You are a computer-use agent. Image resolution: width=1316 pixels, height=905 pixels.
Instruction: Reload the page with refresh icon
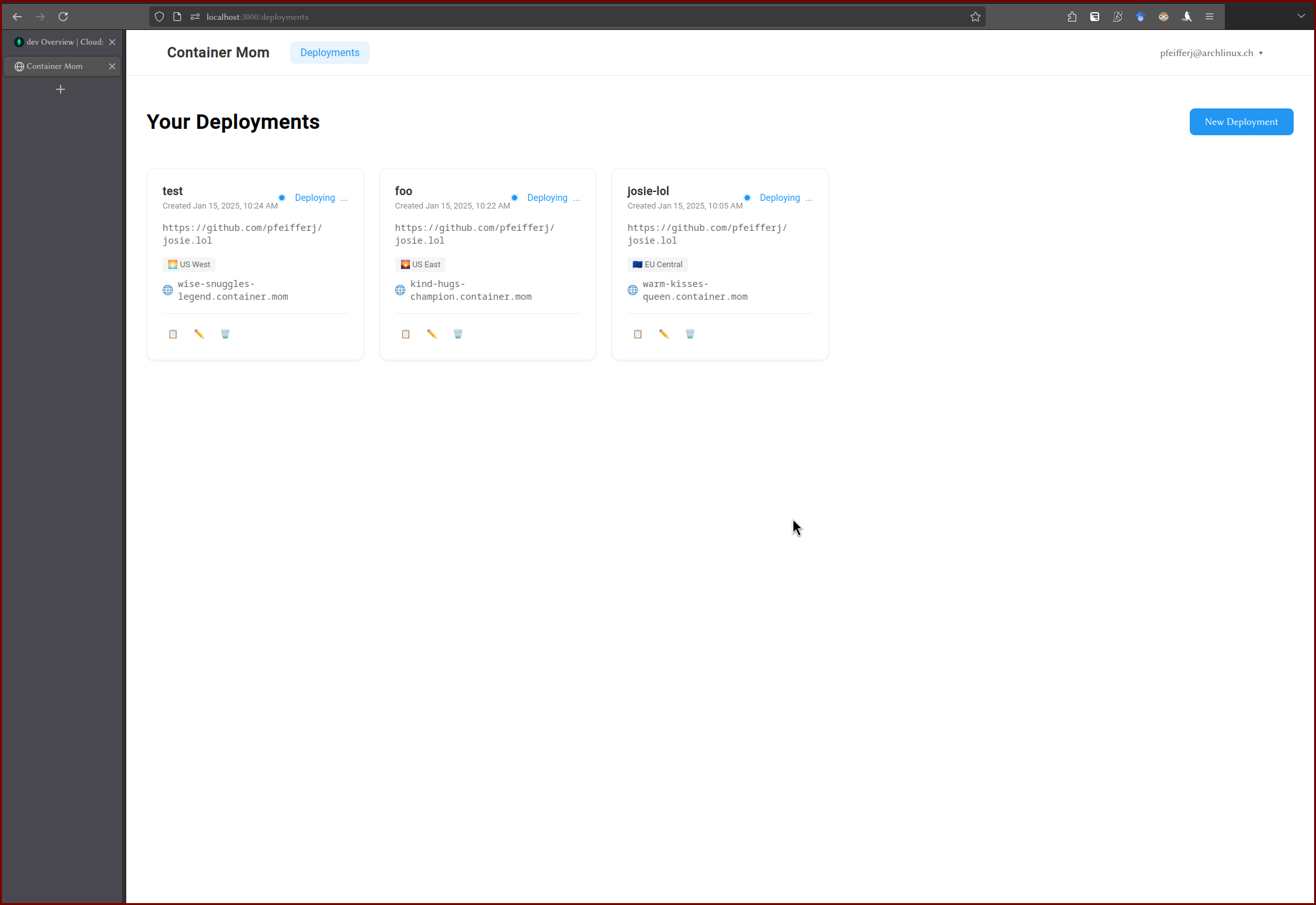(x=63, y=17)
